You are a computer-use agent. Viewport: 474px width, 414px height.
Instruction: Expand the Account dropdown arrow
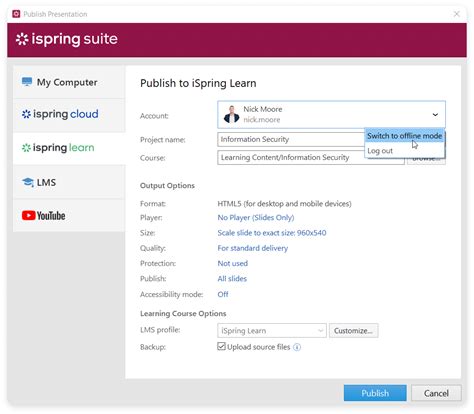435,115
